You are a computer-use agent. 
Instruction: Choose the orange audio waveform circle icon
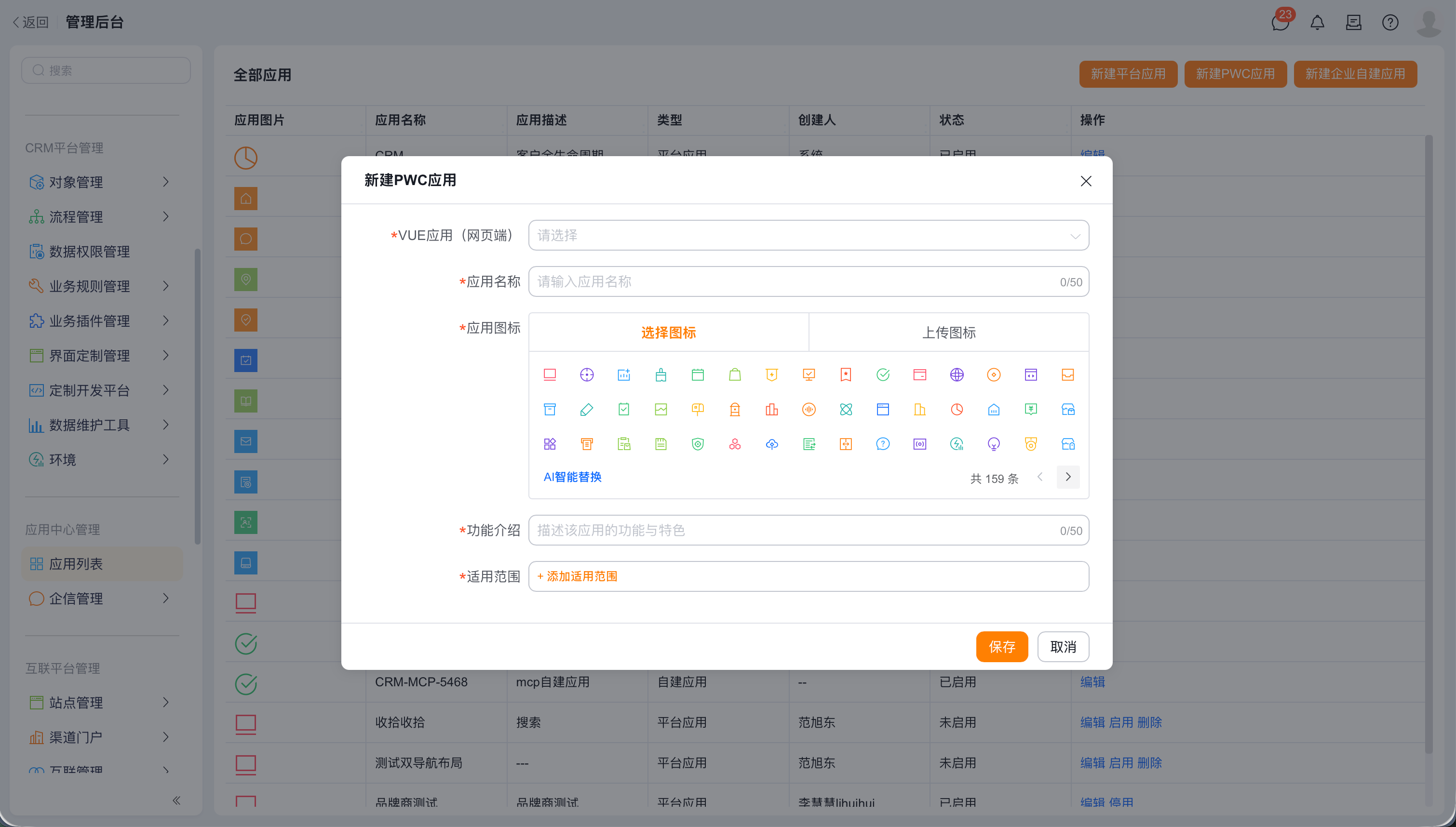809,410
